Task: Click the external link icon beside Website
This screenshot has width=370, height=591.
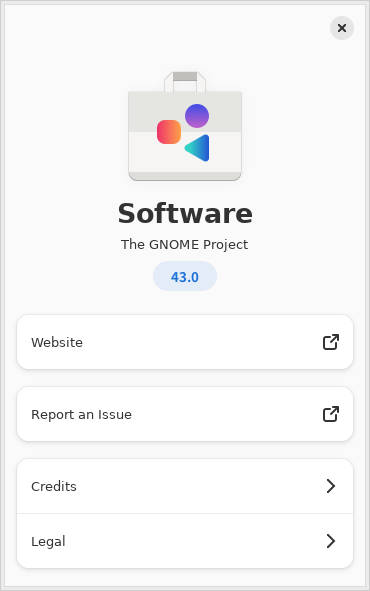Action: [x=331, y=342]
